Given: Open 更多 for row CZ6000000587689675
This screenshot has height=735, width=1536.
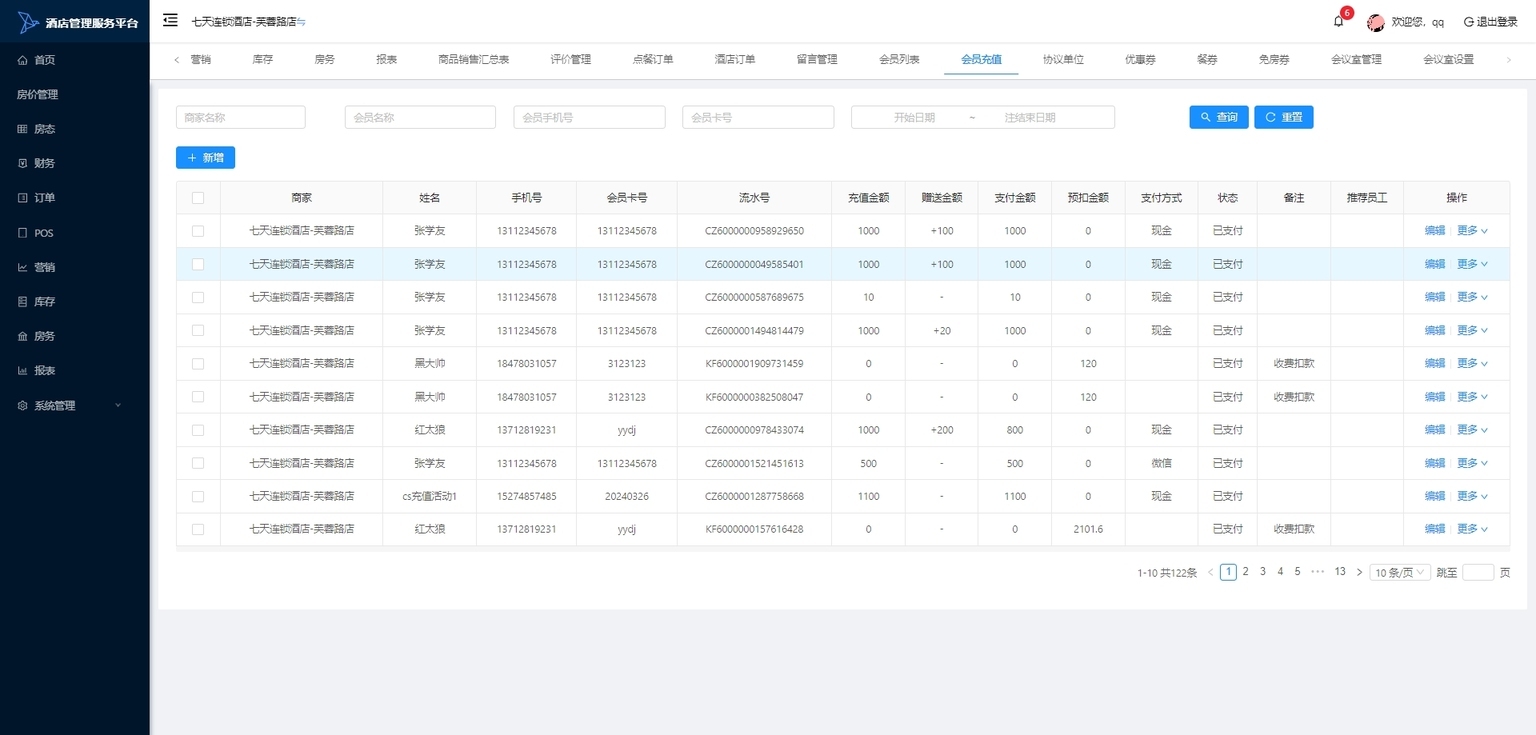Looking at the screenshot, I should point(1472,297).
